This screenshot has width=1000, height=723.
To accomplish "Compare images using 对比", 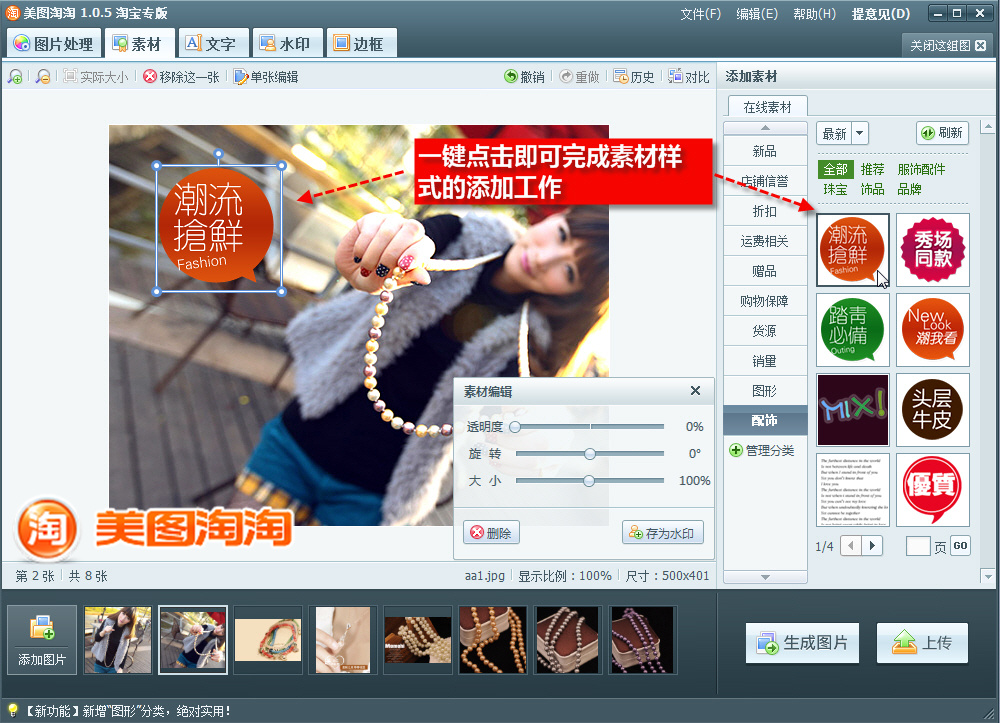I will (689, 77).
